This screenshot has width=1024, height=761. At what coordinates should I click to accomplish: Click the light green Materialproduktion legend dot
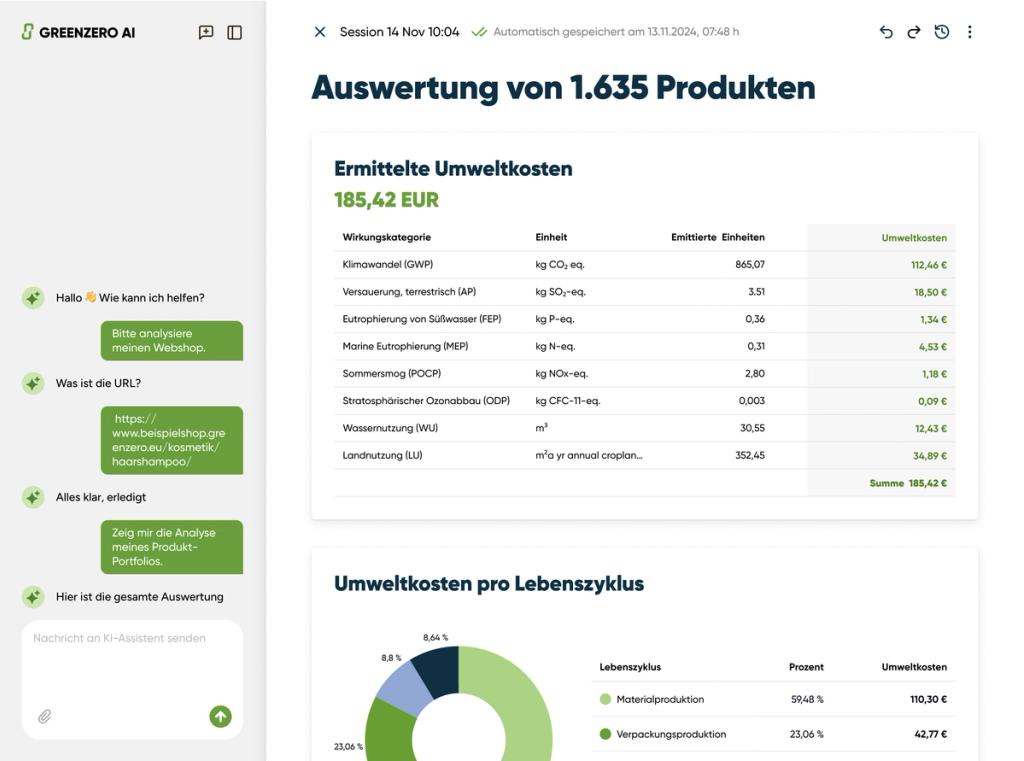point(605,700)
